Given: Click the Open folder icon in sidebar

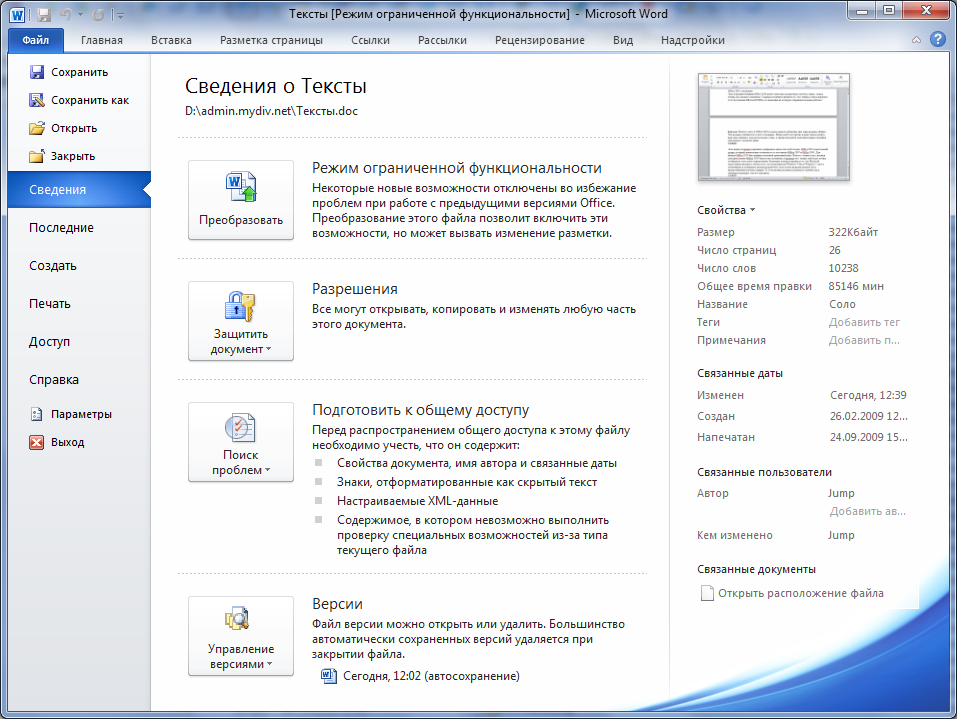Looking at the screenshot, I should click(x=37, y=128).
